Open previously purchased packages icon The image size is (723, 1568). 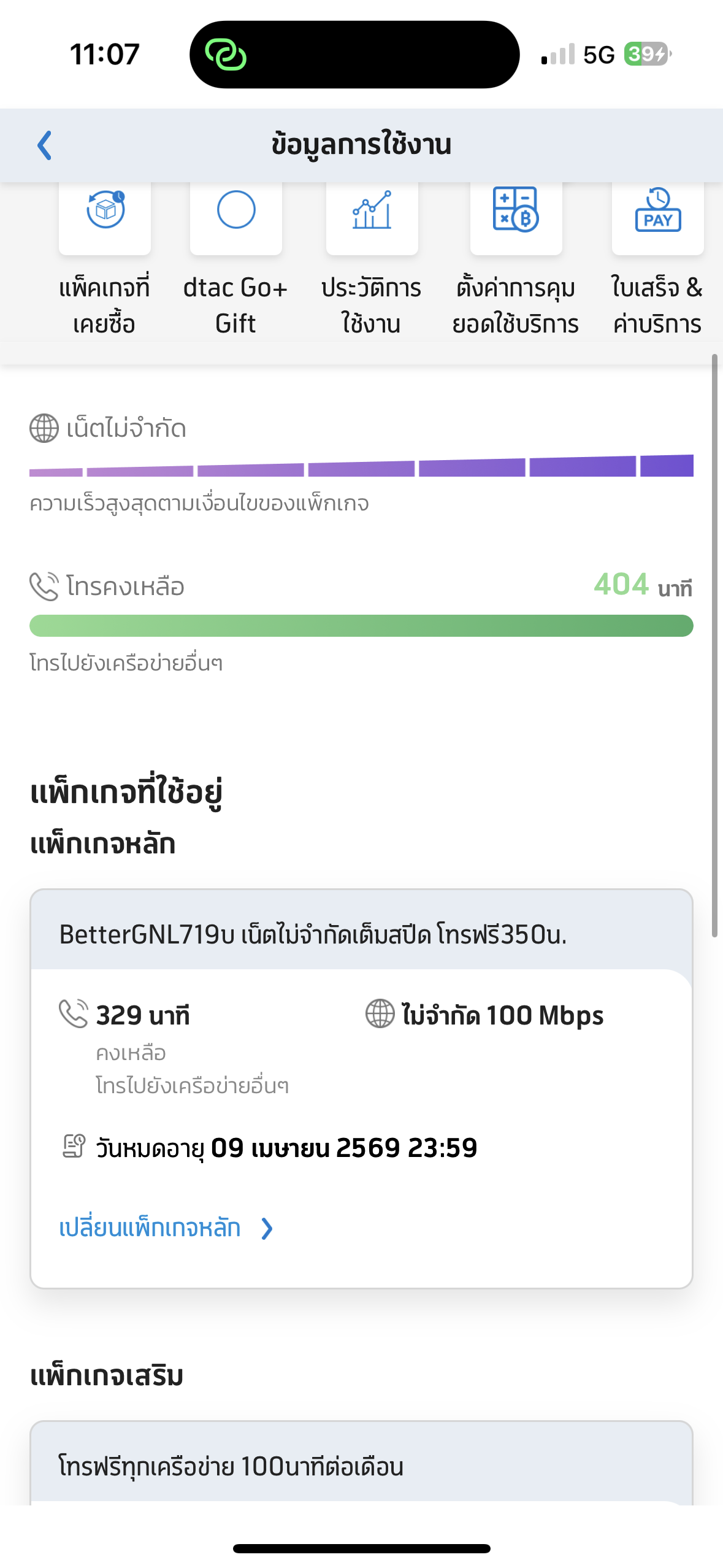click(x=105, y=211)
